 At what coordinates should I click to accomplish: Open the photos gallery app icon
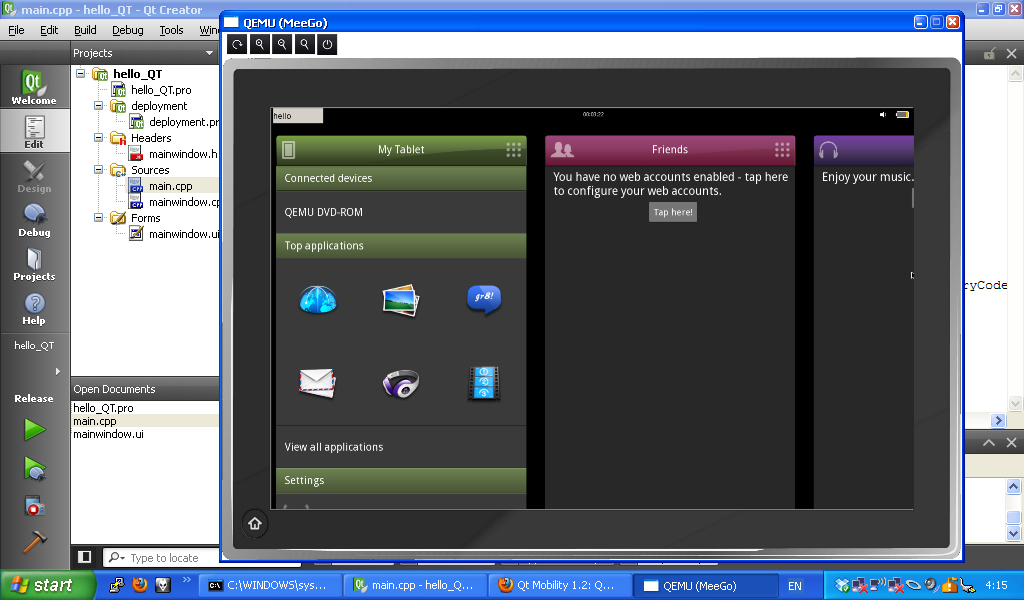pyautogui.click(x=400, y=300)
